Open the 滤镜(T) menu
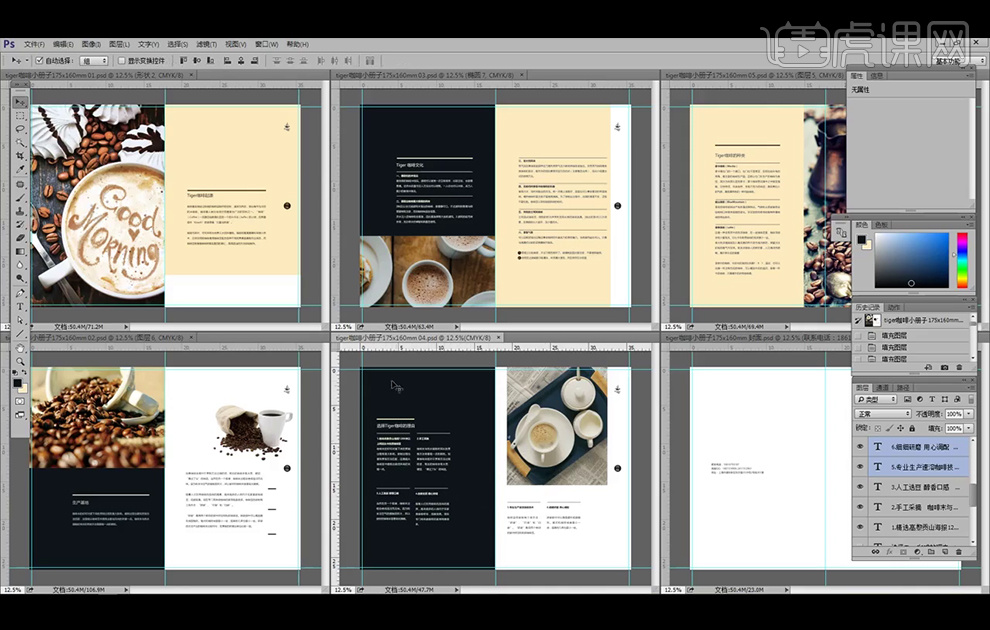Viewport: 990px width, 630px height. click(x=207, y=44)
